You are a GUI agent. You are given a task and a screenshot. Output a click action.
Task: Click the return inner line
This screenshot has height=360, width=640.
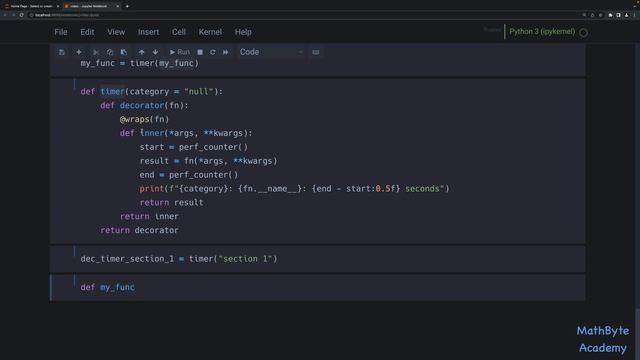149,216
